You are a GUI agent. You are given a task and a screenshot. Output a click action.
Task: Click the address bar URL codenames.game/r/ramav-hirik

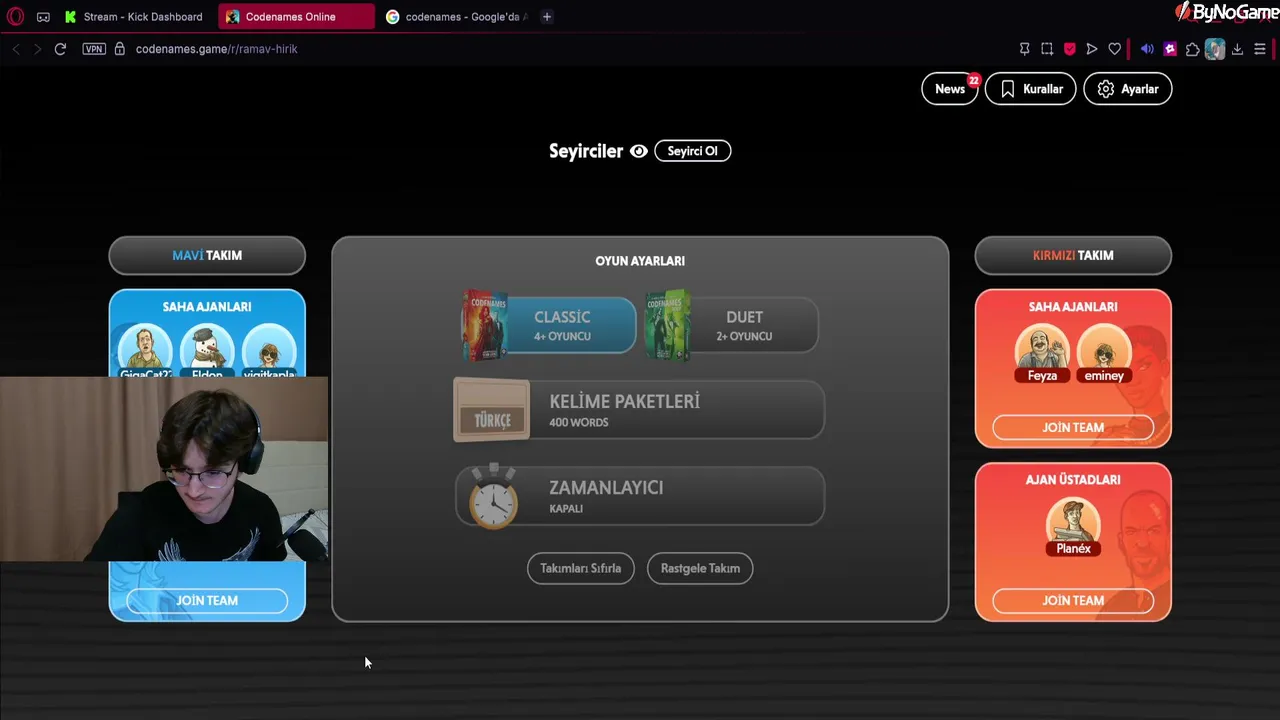[x=216, y=49]
